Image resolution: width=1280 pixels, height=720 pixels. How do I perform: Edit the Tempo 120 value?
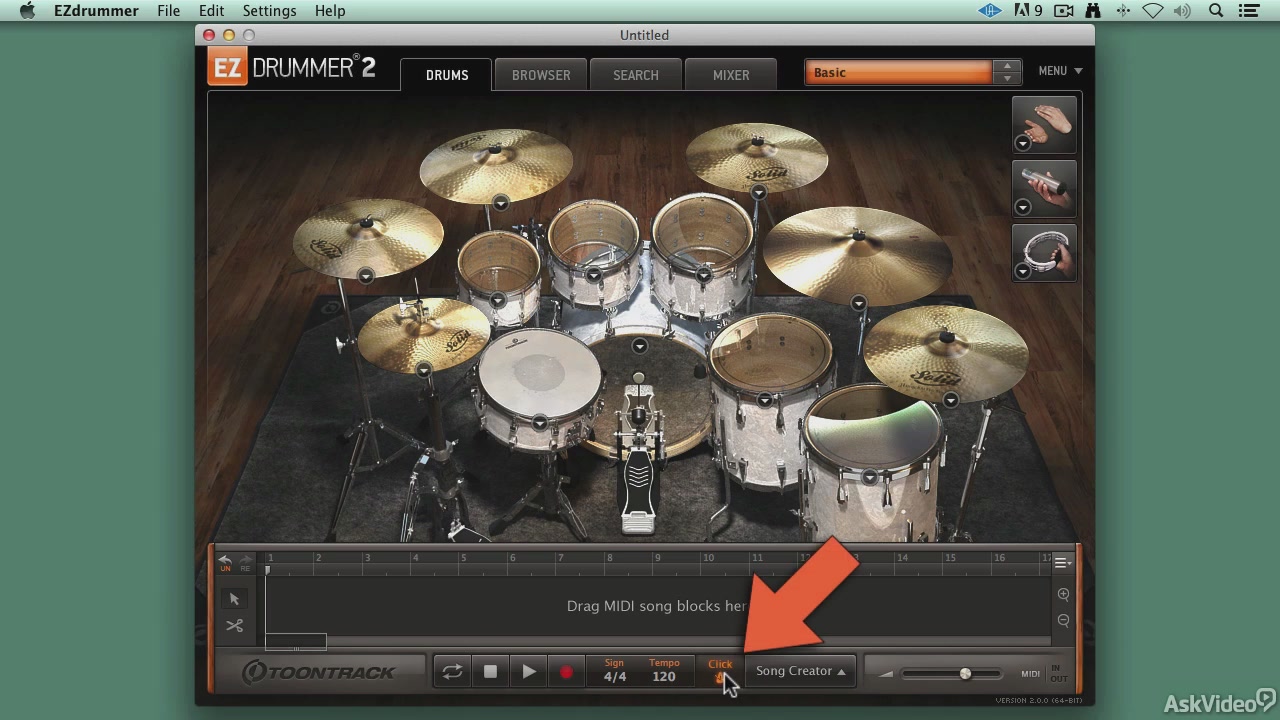pyautogui.click(x=664, y=671)
